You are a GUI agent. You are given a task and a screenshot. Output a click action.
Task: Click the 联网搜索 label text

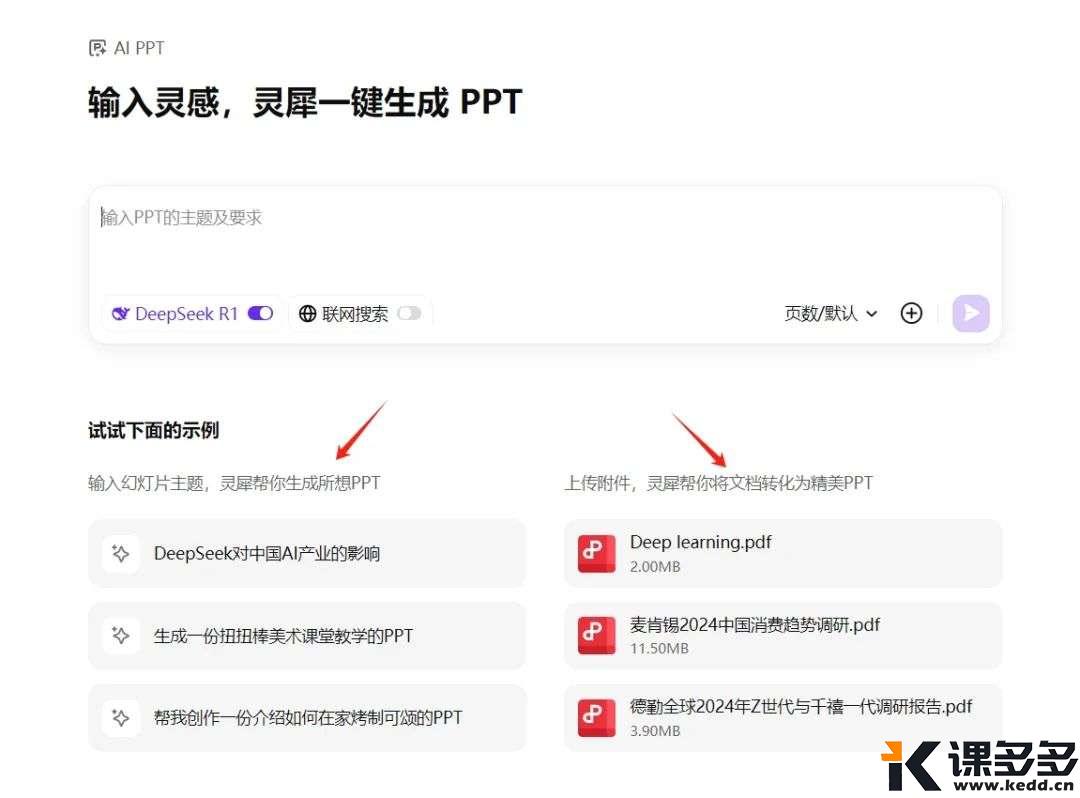(x=355, y=314)
